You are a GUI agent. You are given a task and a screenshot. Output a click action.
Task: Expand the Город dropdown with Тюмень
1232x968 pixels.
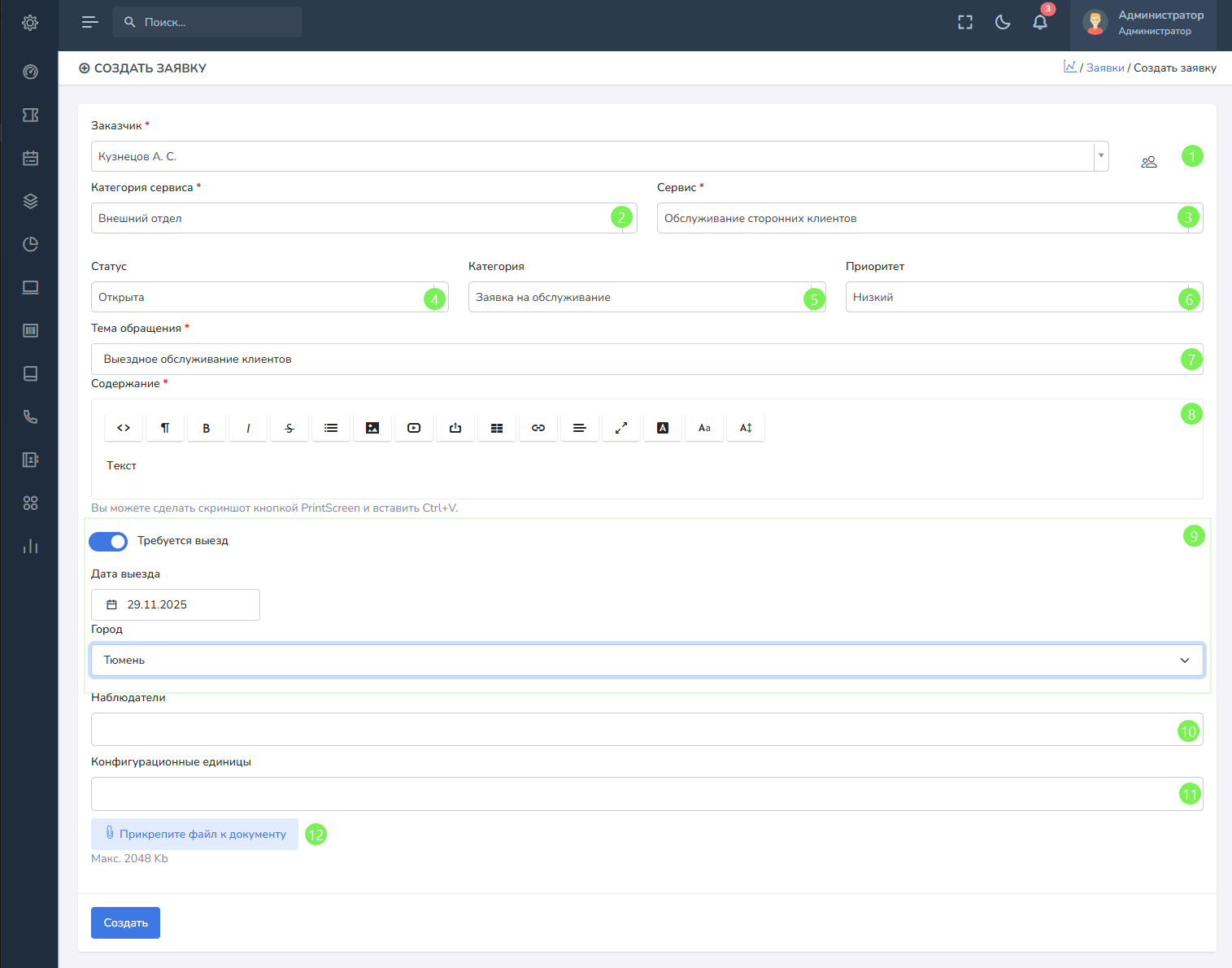[646, 660]
